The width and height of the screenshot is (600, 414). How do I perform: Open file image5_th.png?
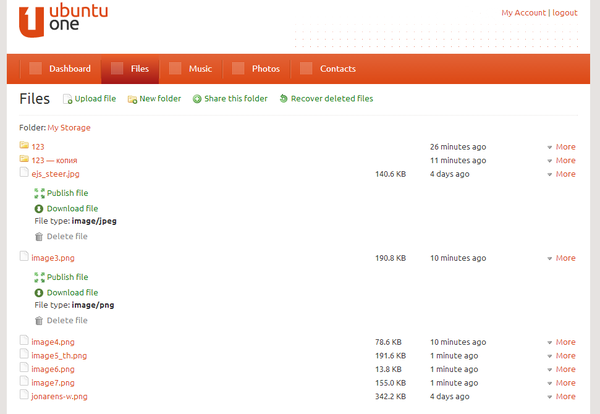[x=59, y=356]
